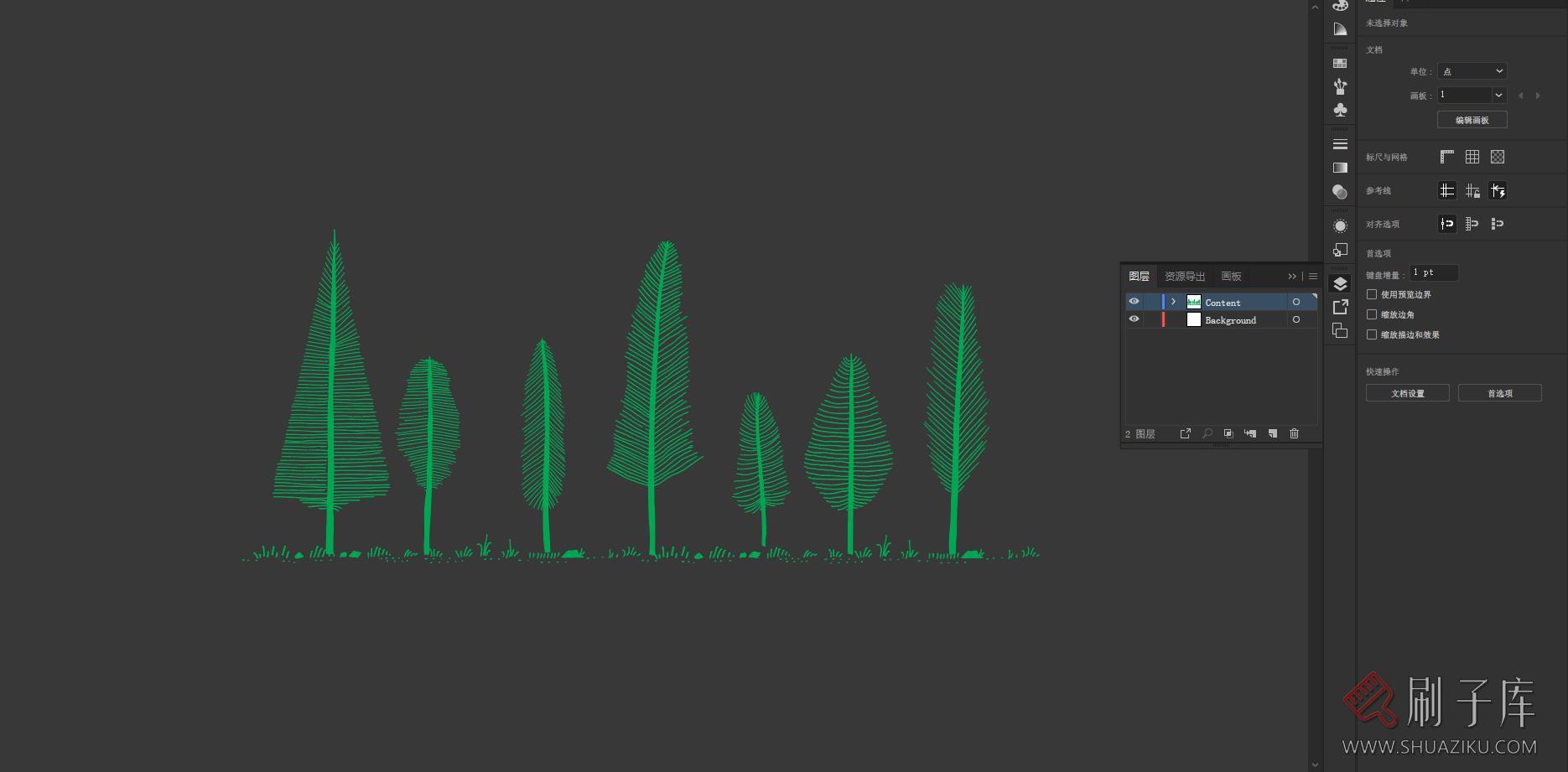
Task: Click the create new layer icon
Action: 1272,433
